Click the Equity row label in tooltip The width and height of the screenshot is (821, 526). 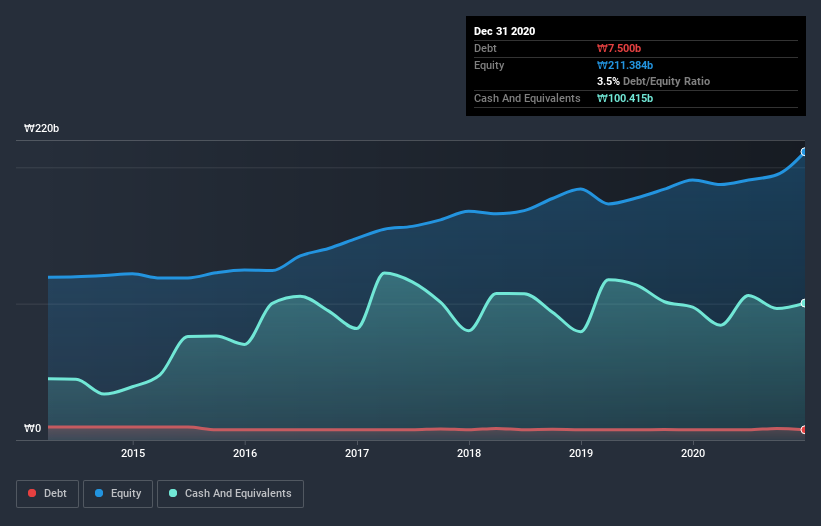tap(489, 65)
